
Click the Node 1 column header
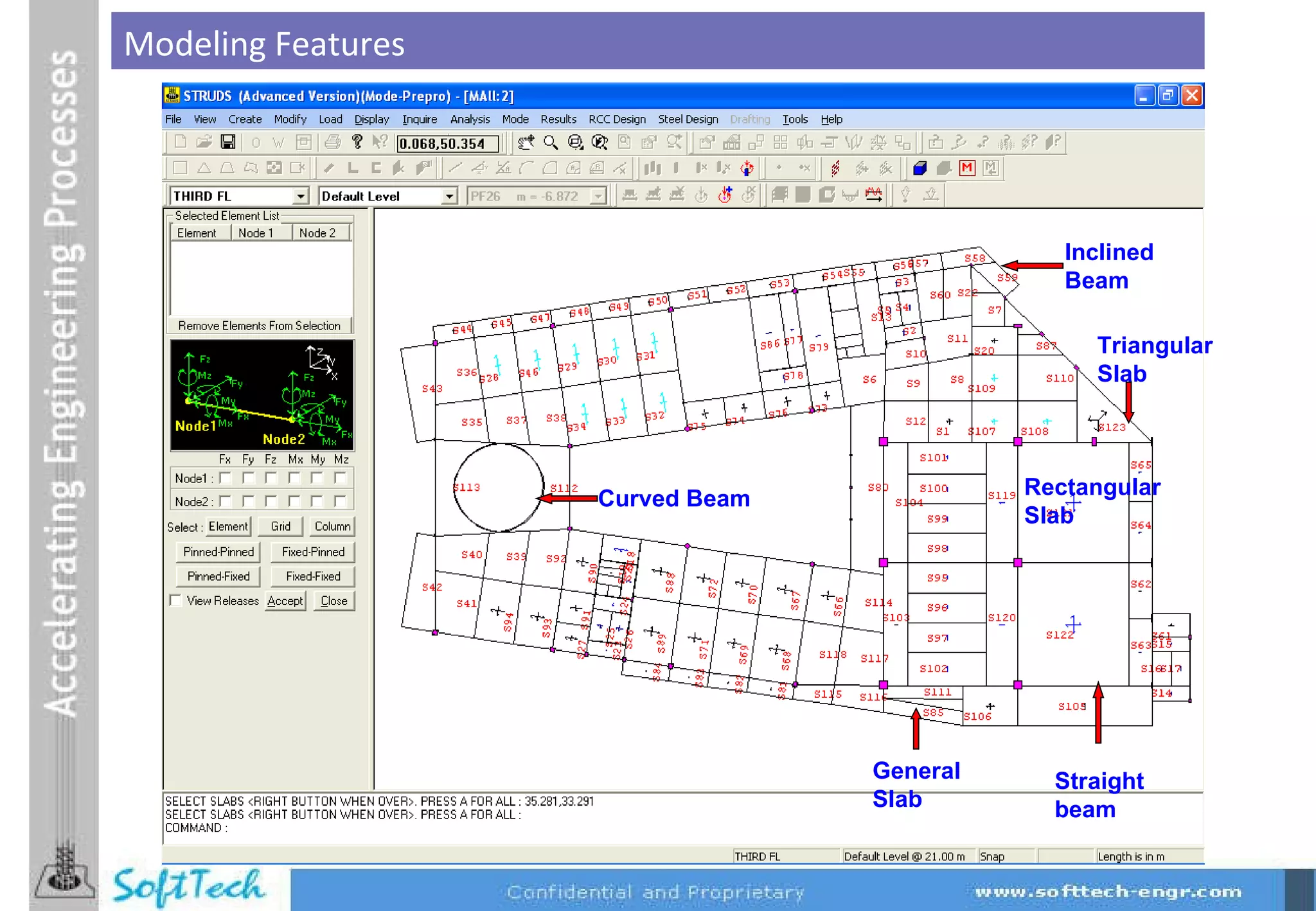[x=262, y=233]
